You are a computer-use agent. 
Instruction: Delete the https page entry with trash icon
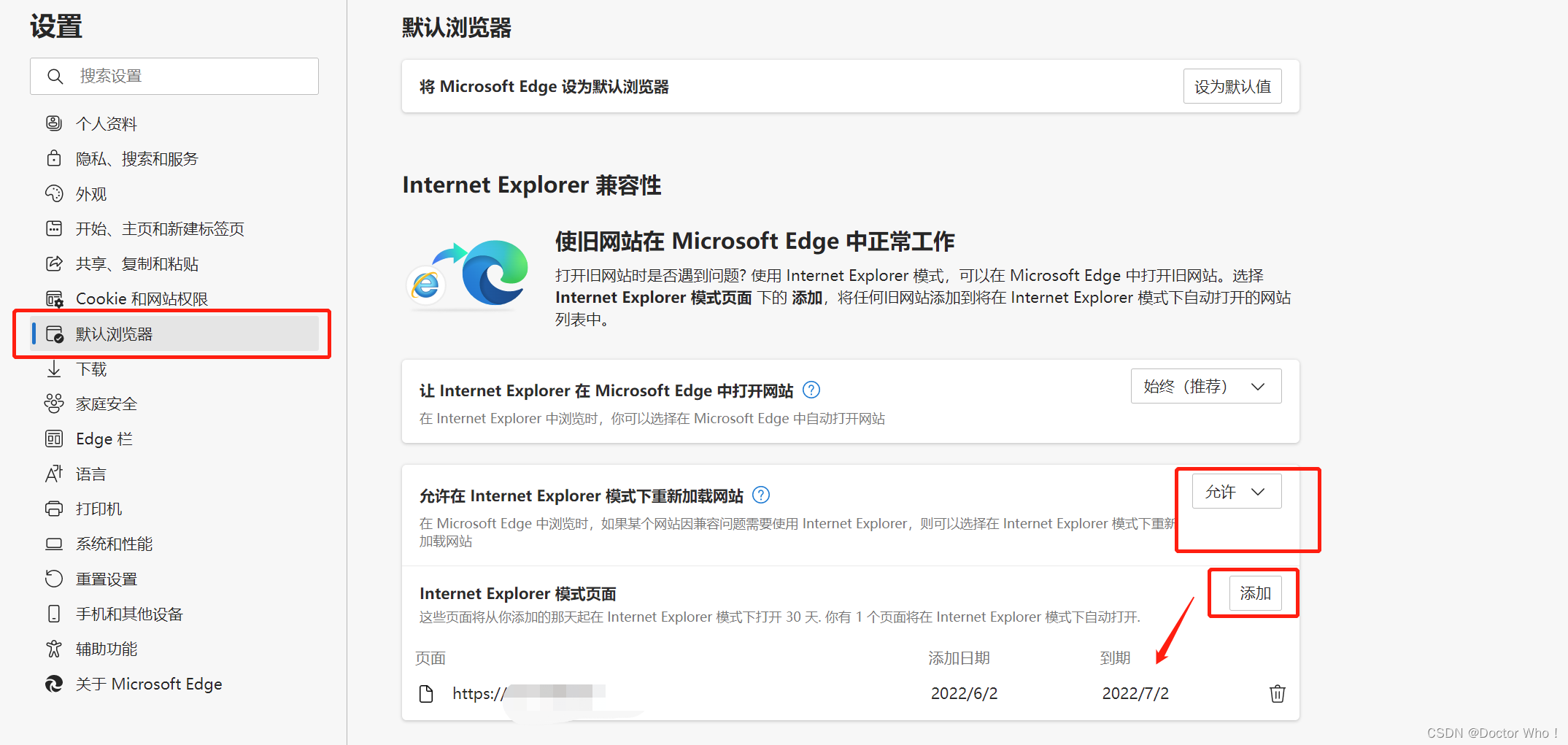pos(1278,693)
